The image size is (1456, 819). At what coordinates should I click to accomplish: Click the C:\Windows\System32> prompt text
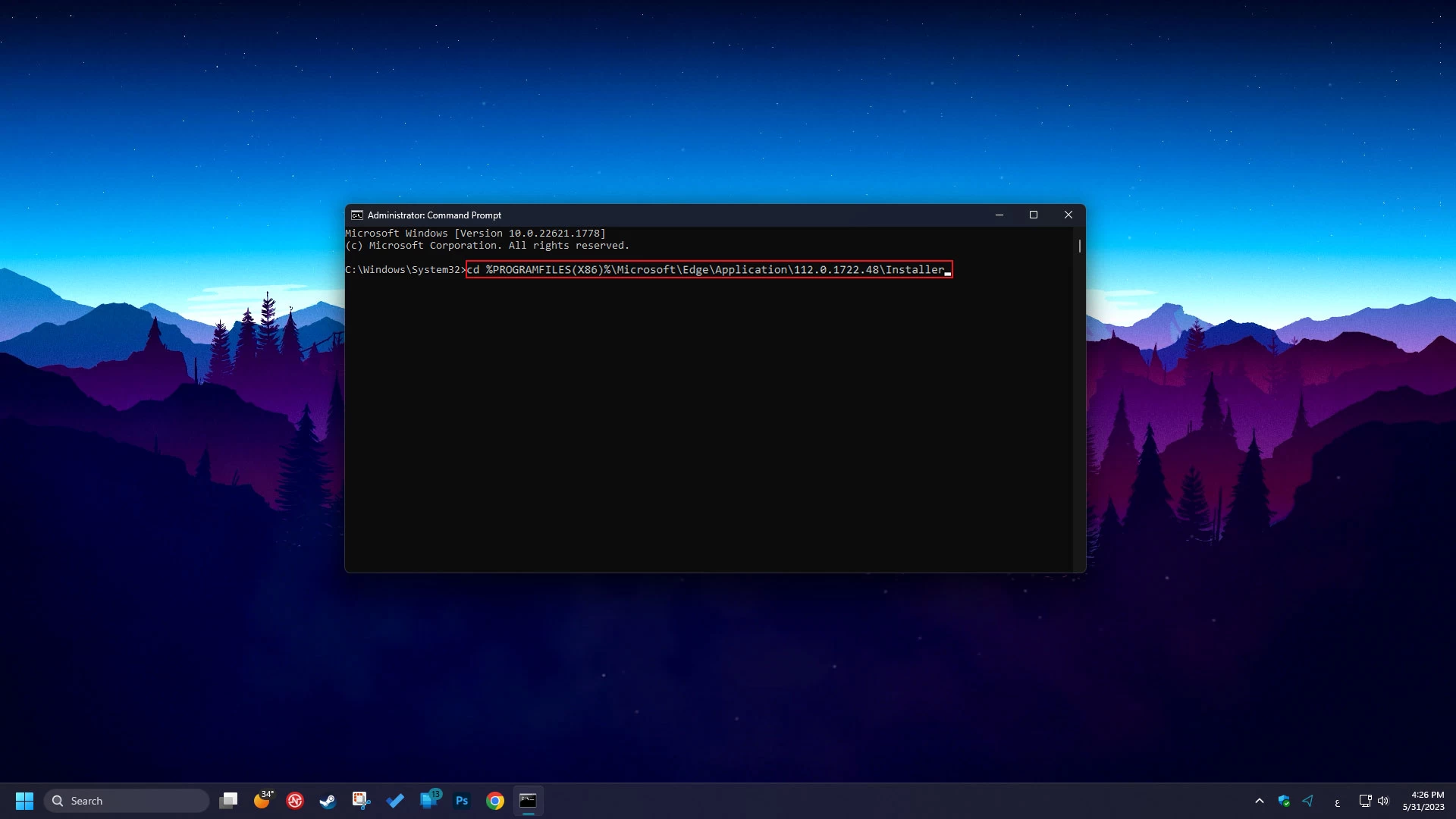[x=406, y=270]
